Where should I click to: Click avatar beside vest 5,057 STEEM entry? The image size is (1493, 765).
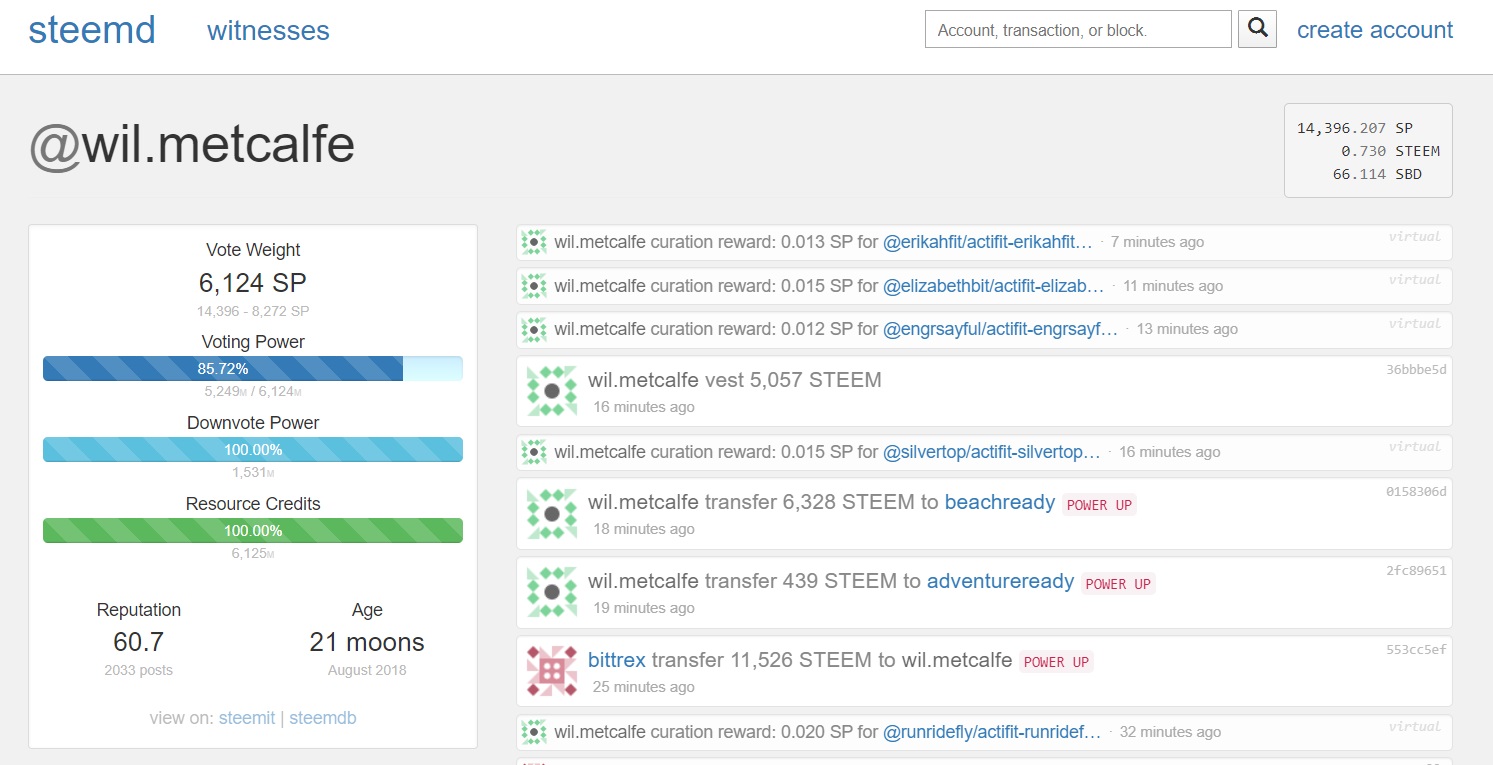pyautogui.click(x=552, y=391)
